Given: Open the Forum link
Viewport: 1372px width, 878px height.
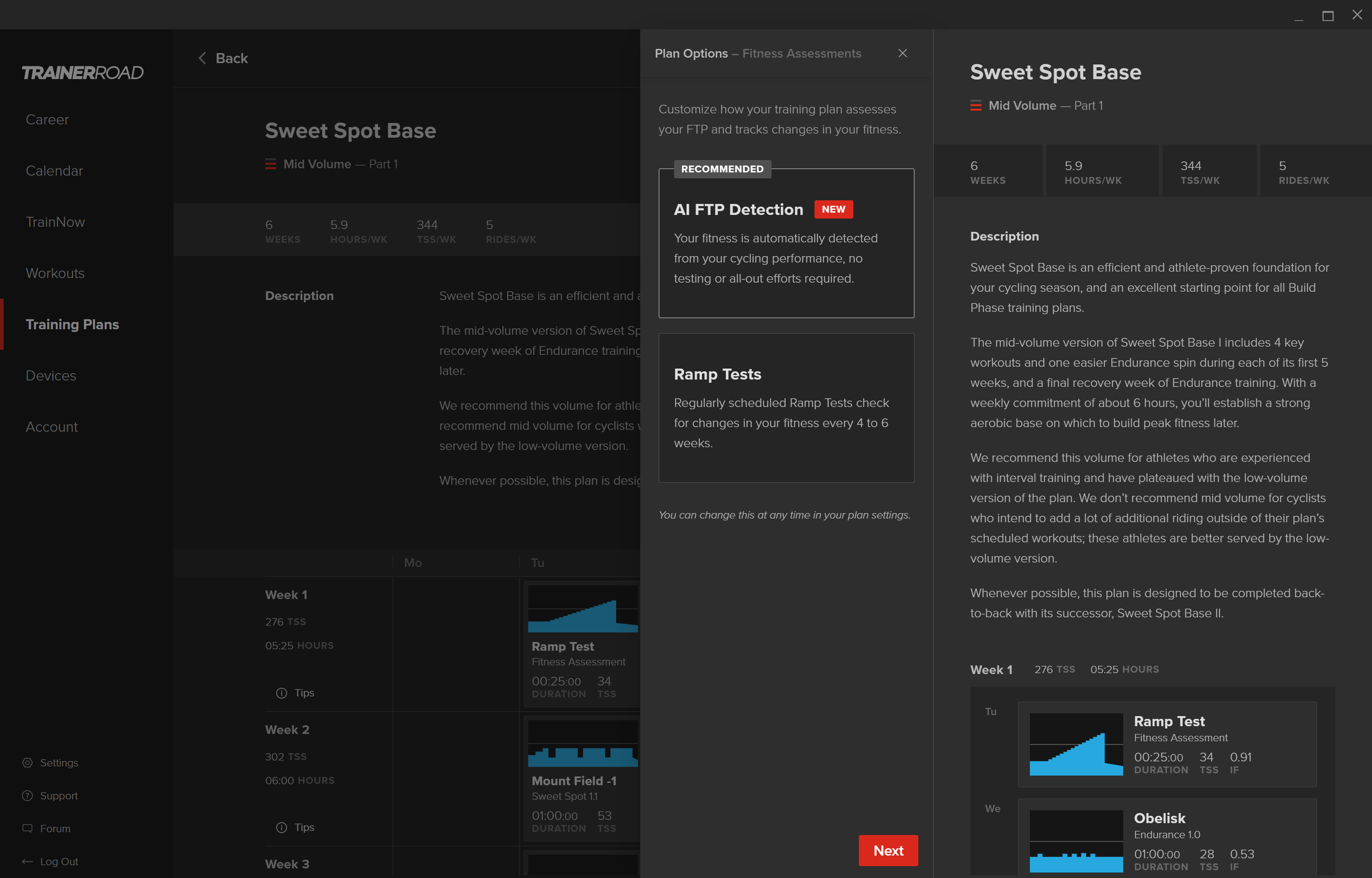Looking at the screenshot, I should (x=55, y=829).
